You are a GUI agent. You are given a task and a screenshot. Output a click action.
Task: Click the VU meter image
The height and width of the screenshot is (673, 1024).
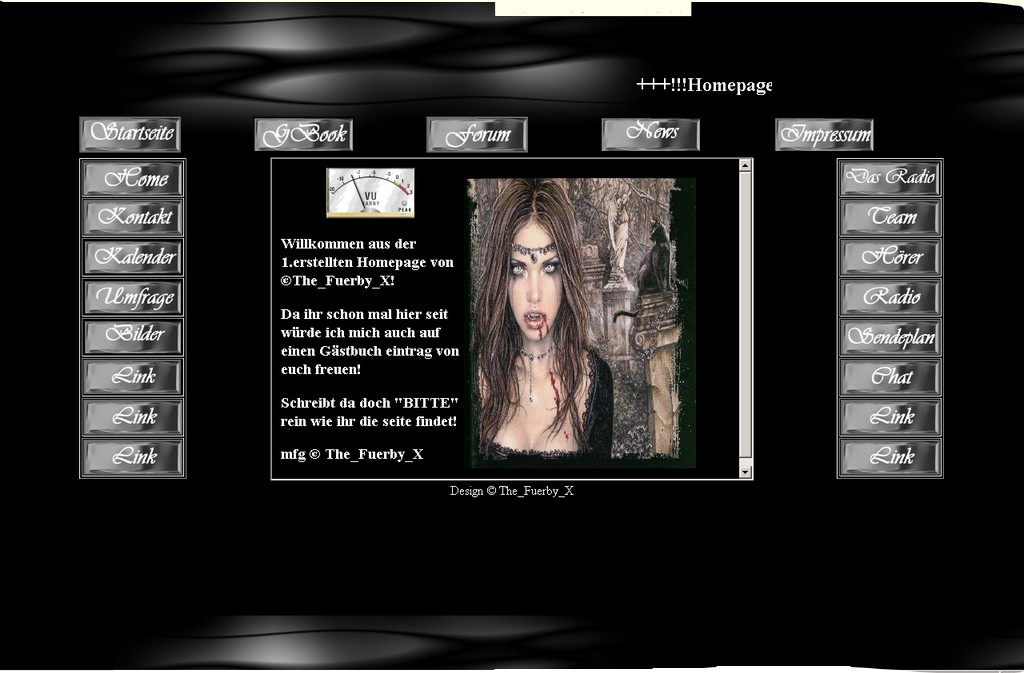point(370,192)
